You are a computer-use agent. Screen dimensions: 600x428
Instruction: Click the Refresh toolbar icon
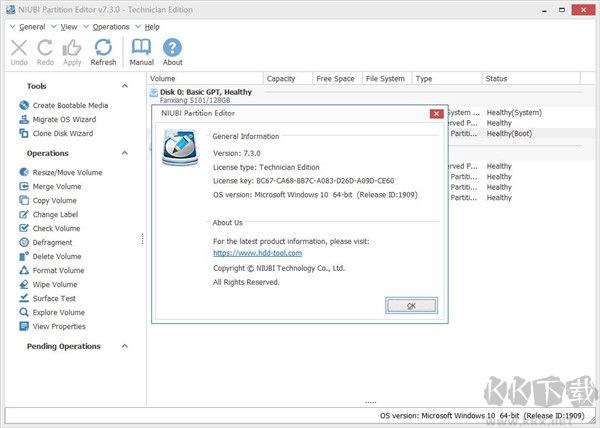pyautogui.click(x=103, y=47)
